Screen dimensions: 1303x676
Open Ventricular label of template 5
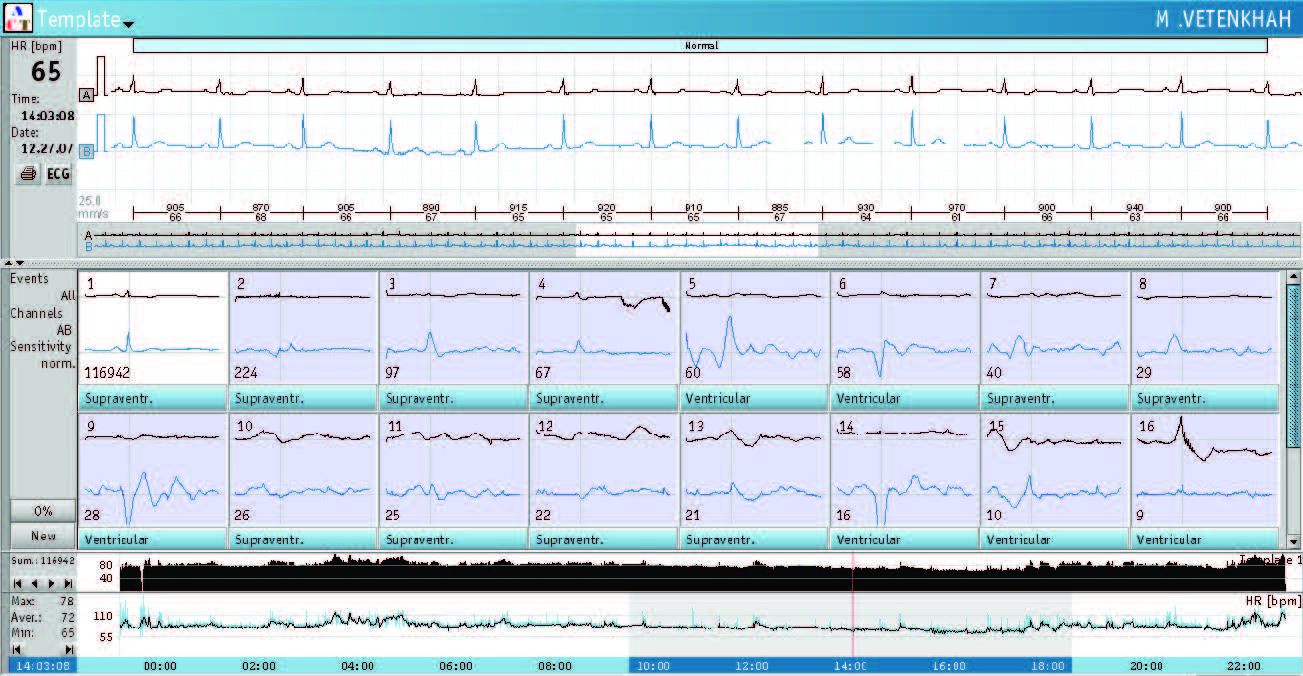(x=754, y=398)
